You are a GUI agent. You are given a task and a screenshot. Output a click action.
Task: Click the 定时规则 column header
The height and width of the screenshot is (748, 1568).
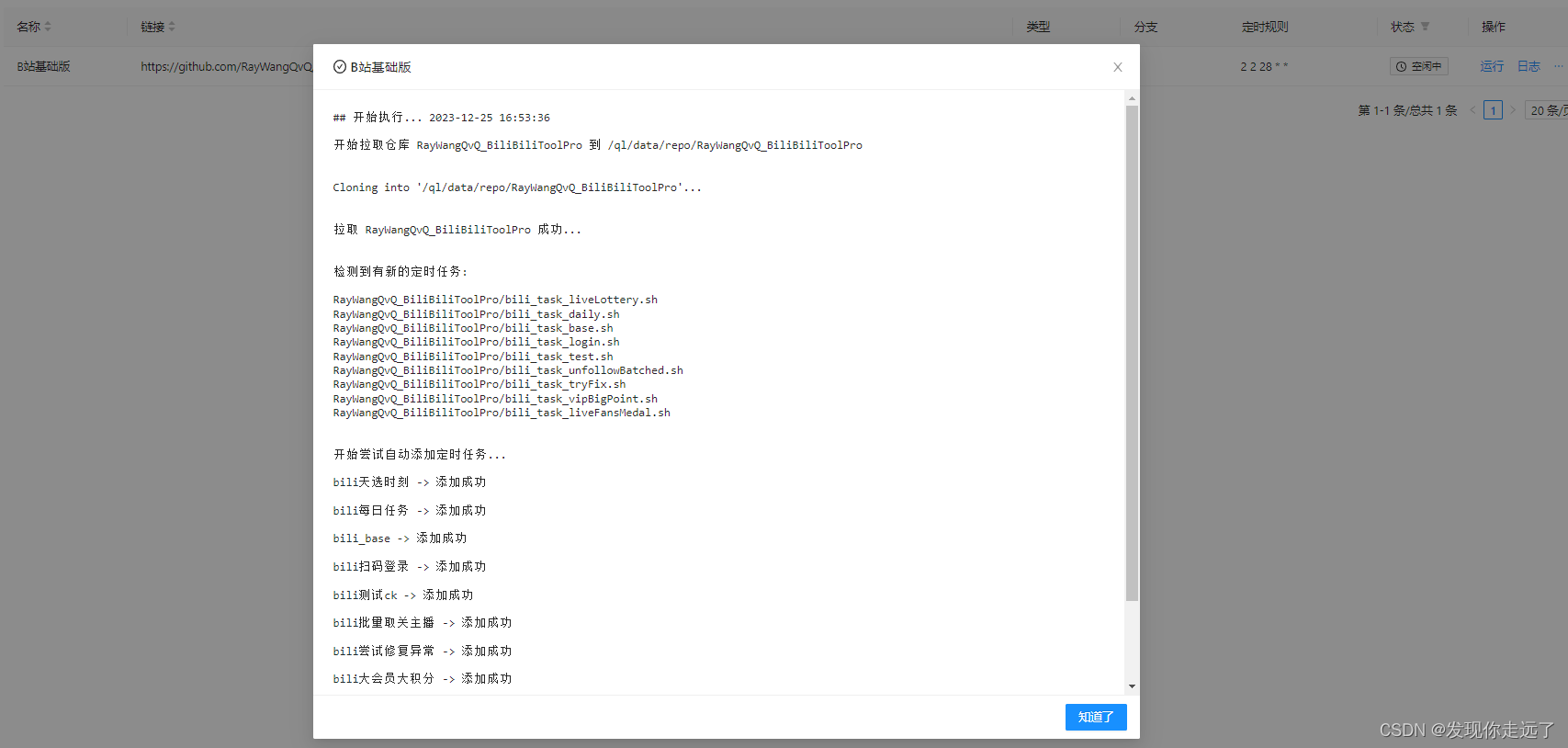click(1265, 27)
